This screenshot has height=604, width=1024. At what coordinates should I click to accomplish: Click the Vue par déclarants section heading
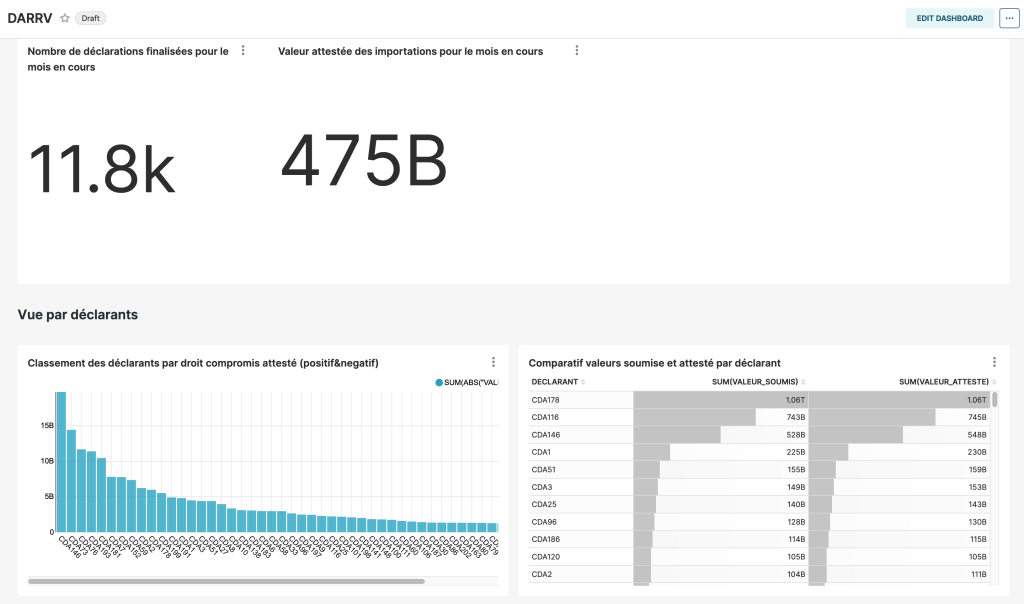click(78, 315)
